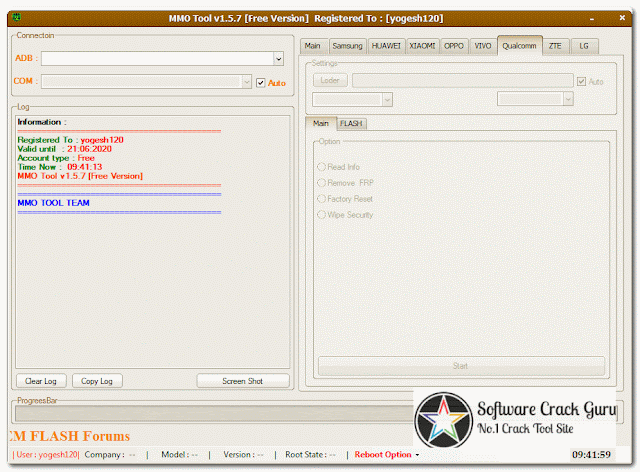Open the Reboot Option dropdown
This screenshot has width=640, height=472.
[387, 455]
